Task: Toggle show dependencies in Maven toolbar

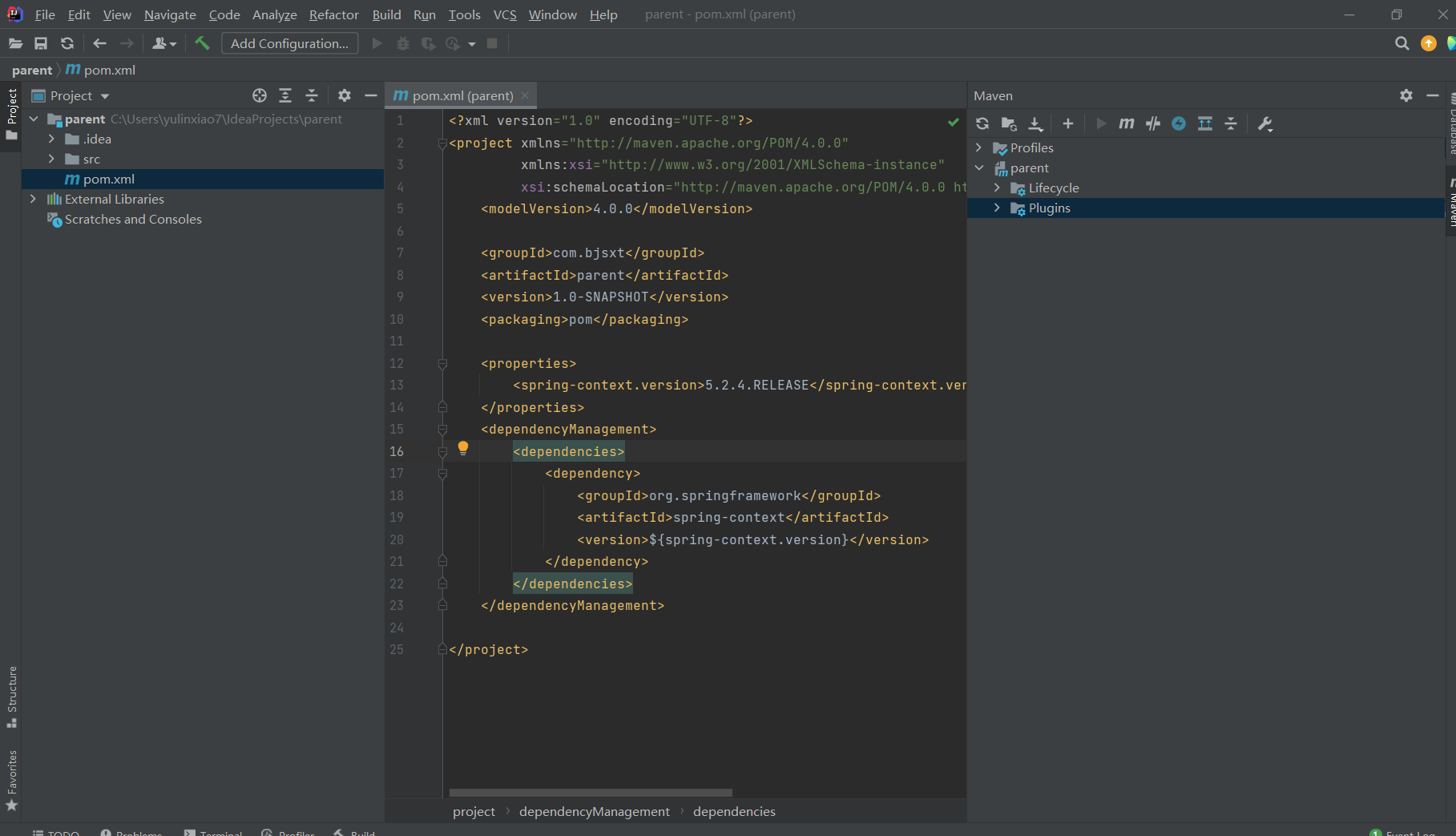Action: 1204,123
